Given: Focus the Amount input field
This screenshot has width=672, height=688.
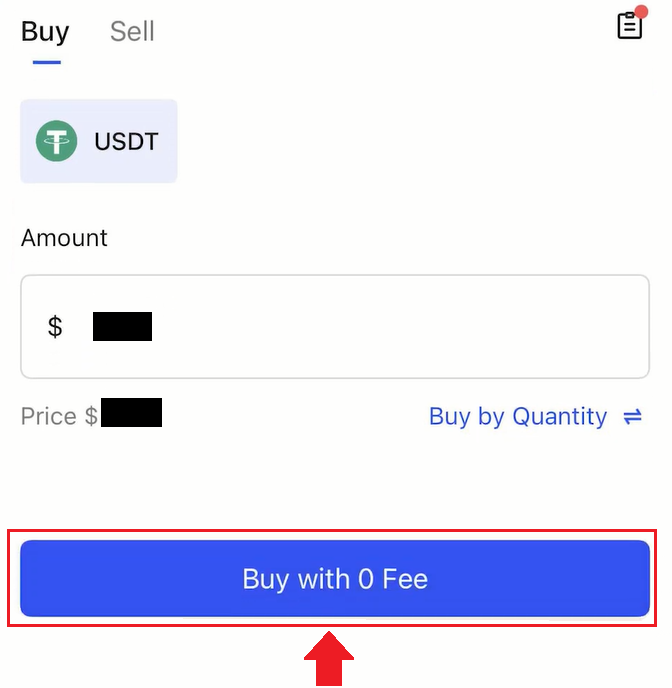Looking at the screenshot, I should pos(335,327).
